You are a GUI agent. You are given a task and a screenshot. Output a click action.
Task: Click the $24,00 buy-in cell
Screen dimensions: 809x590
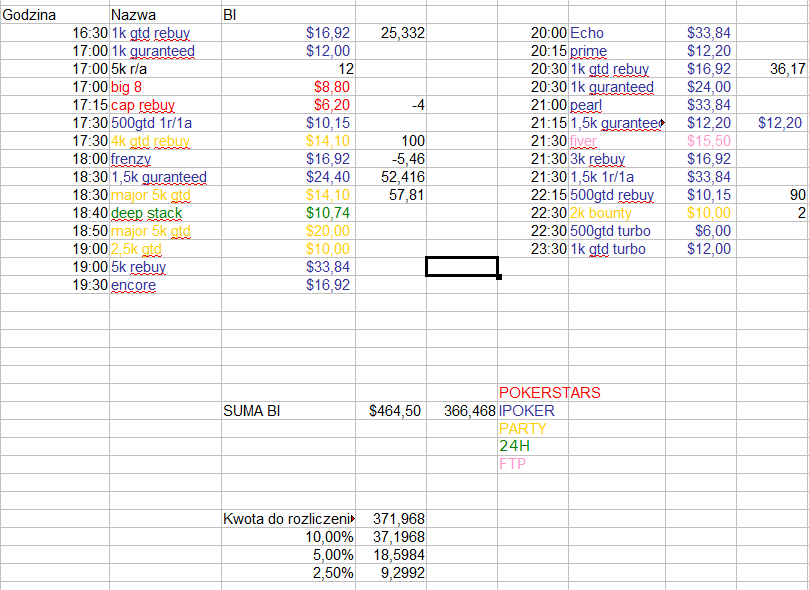click(701, 87)
